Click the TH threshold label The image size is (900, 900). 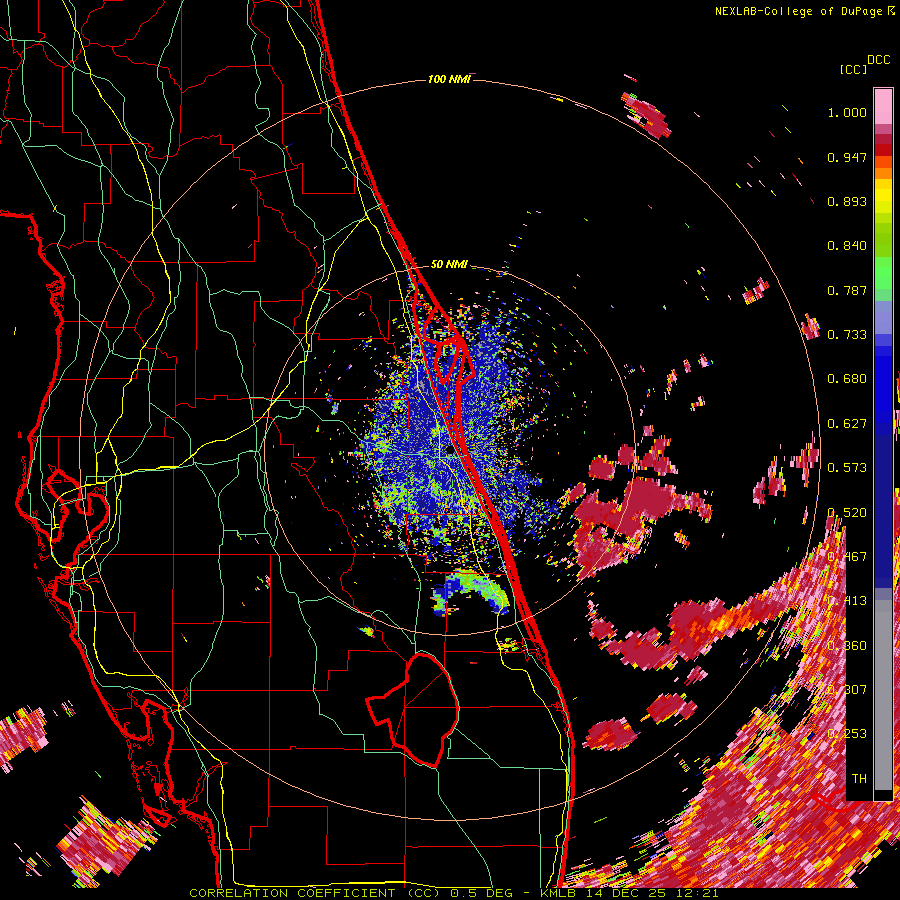859,779
